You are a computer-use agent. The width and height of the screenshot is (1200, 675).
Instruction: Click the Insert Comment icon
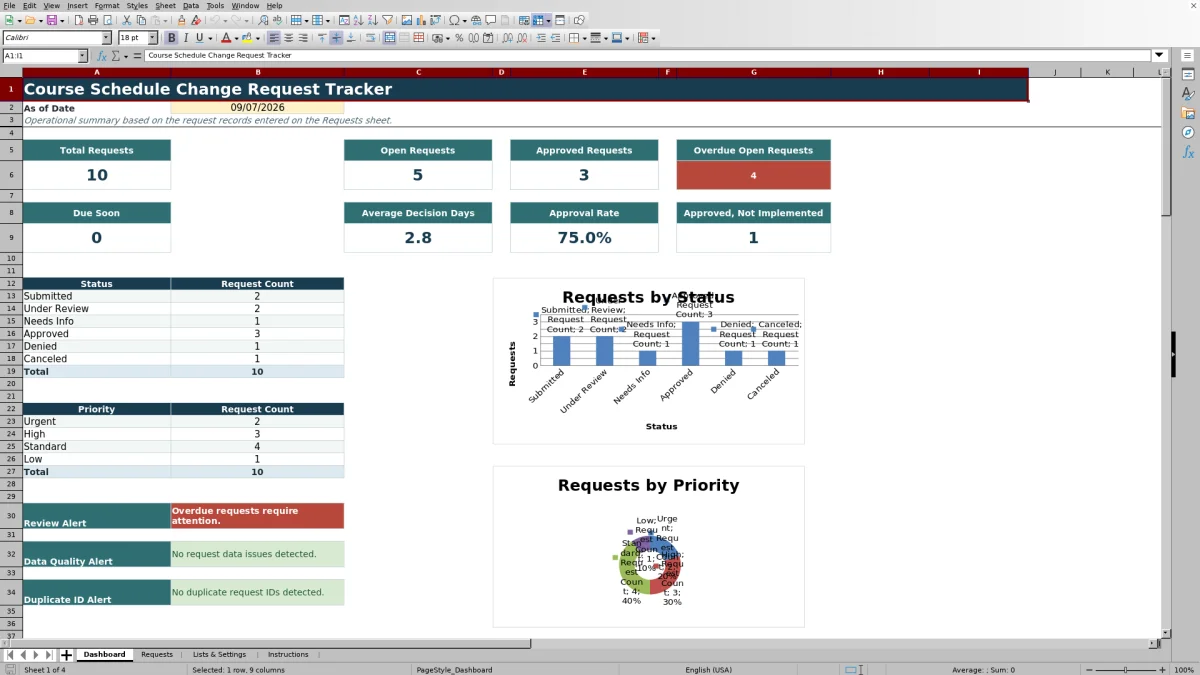491,20
